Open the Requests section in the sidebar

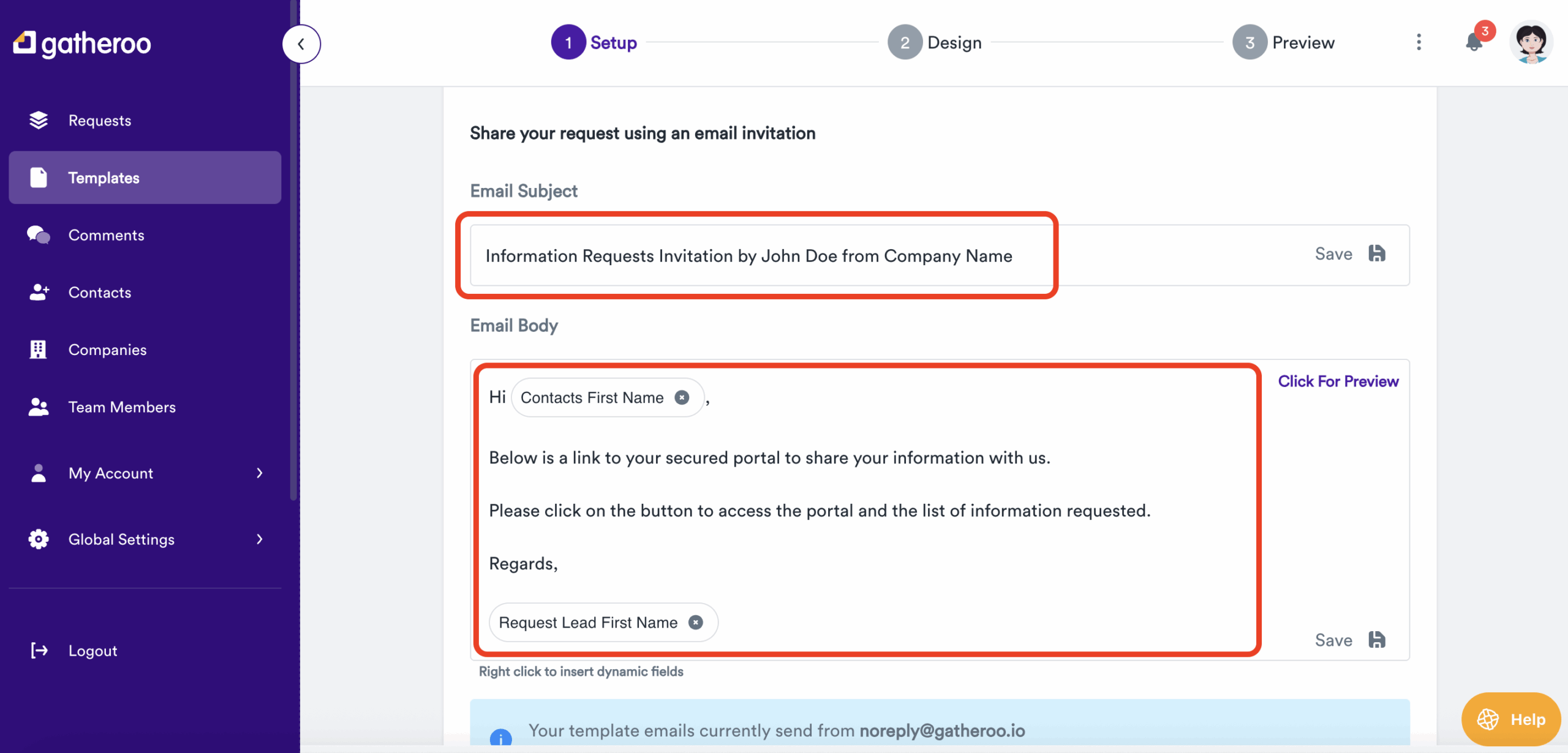(99, 121)
